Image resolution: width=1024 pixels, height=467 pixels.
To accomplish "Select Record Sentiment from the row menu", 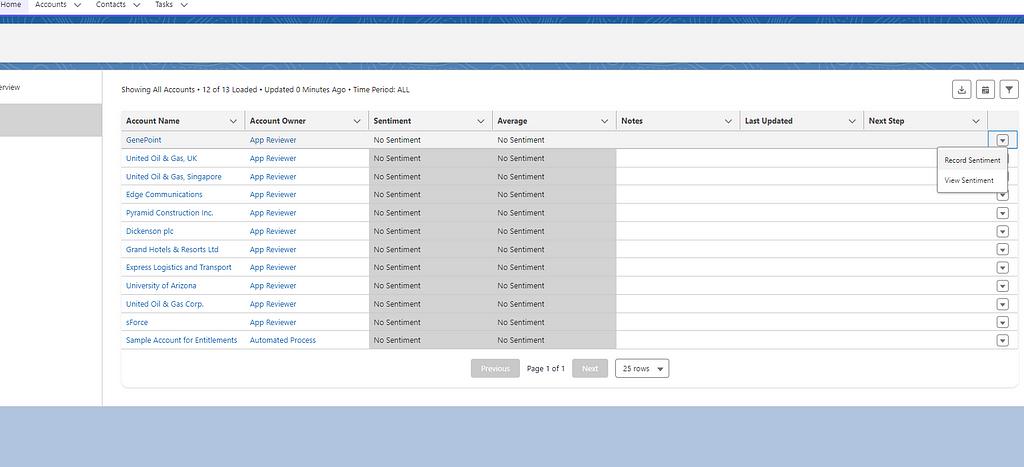I will click(x=971, y=160).
